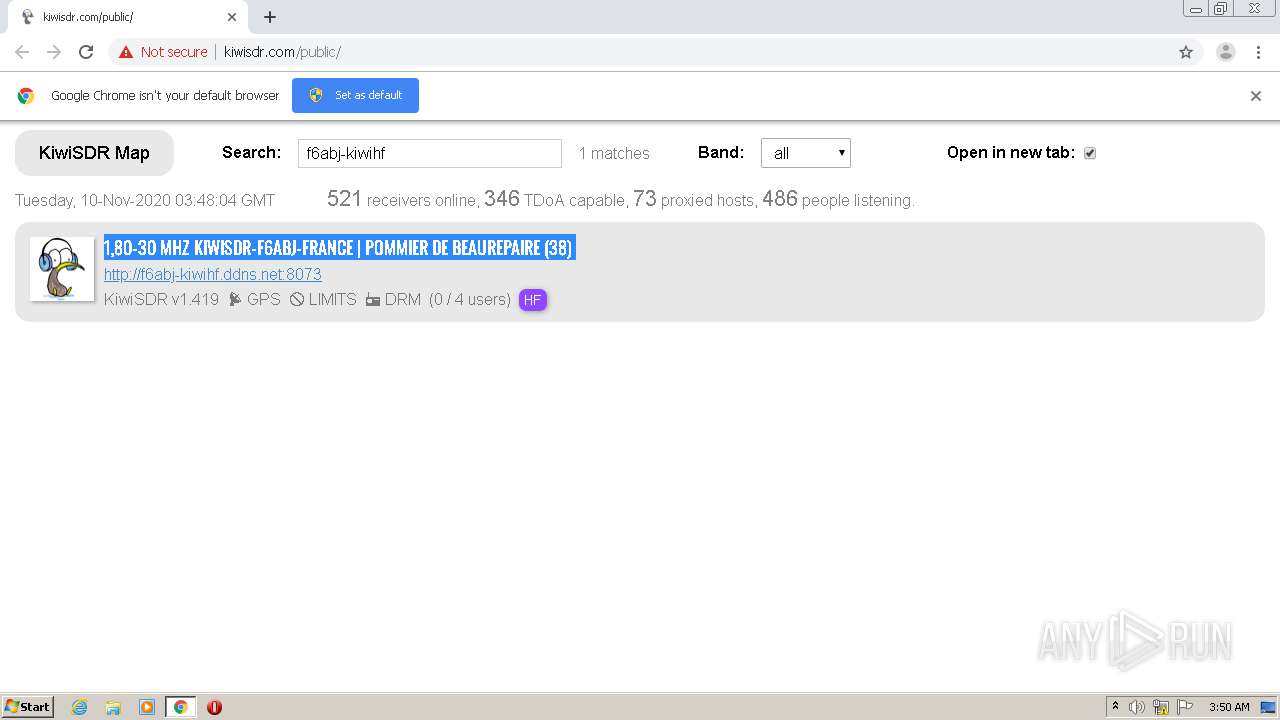Open the media player taskbar icon
The image size is (1280, 720).
147,707
